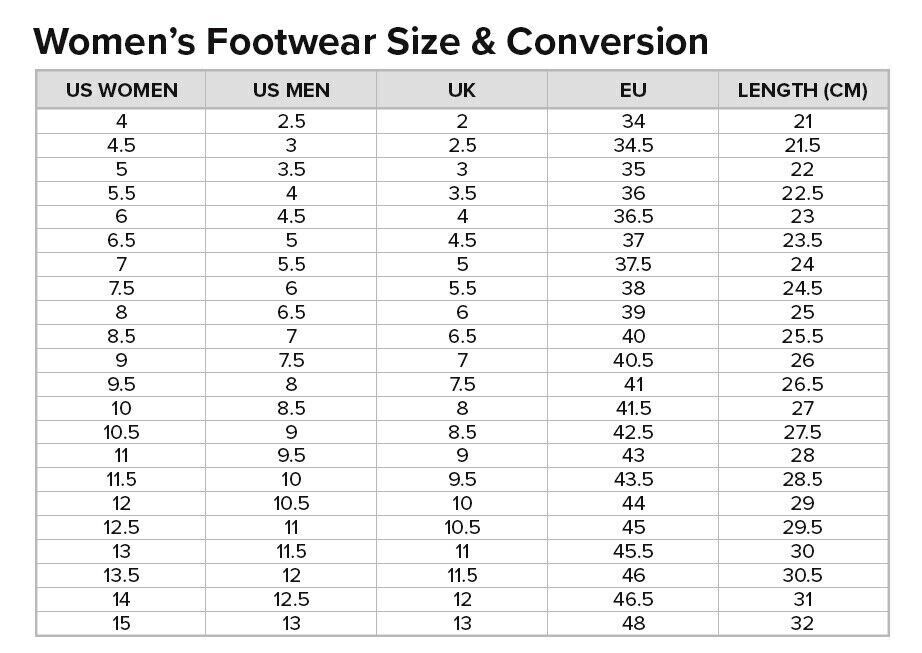Click the 25.5 length cell
Viewport: 922px width, 653px height.
(x=802, y=336)
